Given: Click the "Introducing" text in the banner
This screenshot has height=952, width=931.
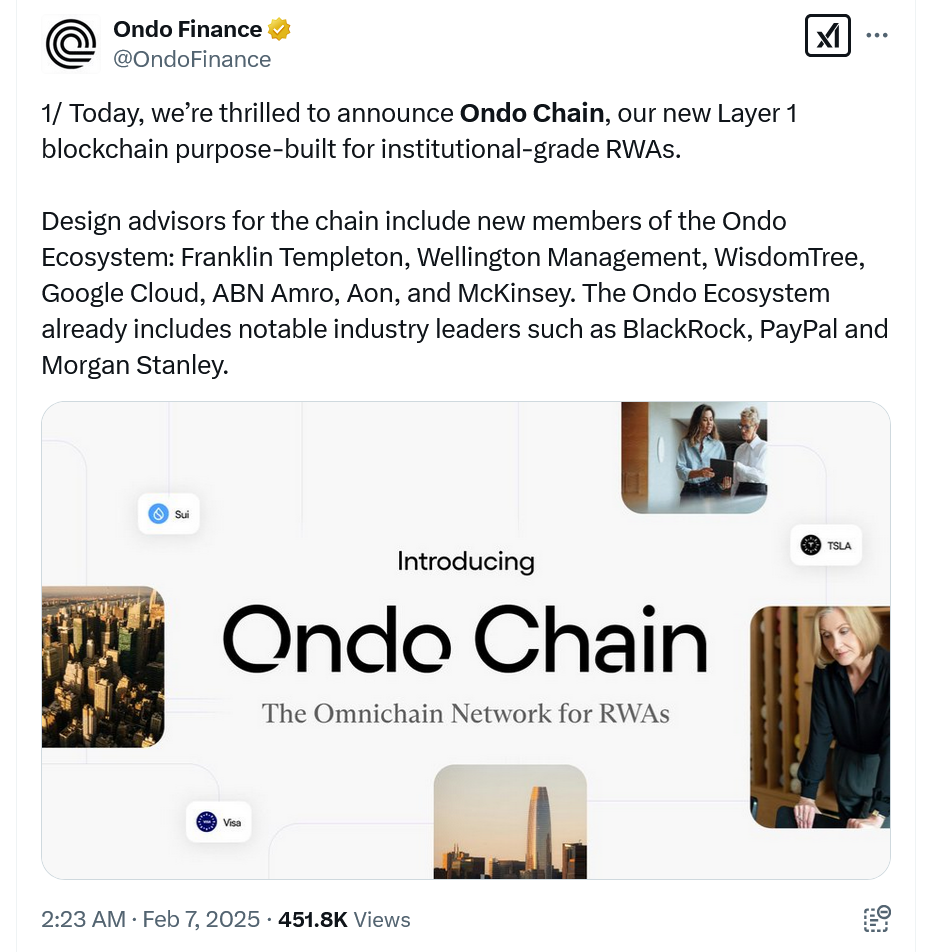Looking at the screenshot, I should [465, 561].
